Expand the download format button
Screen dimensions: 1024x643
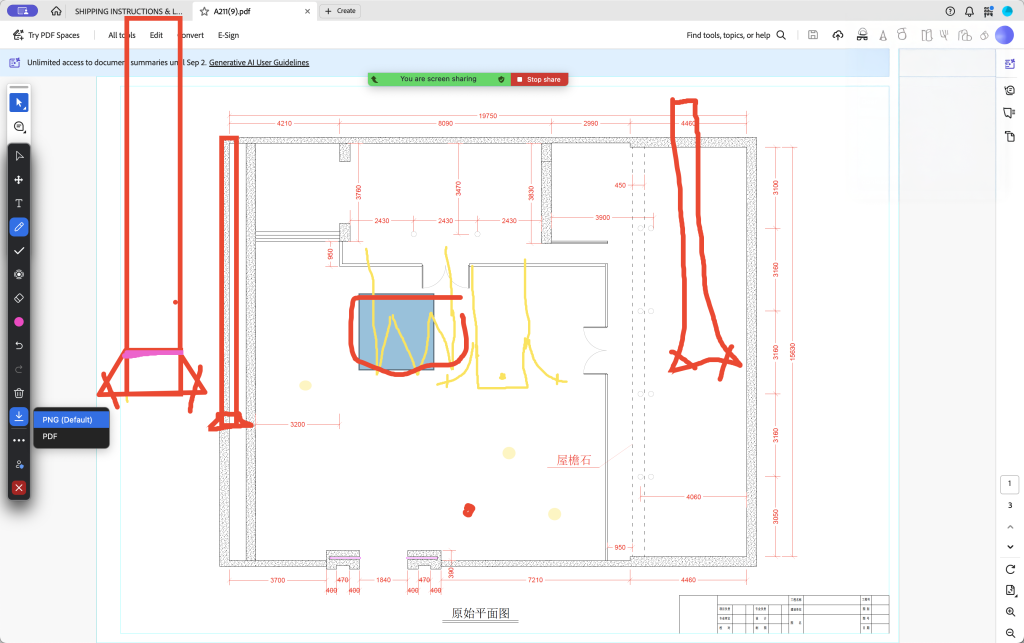point(19,416)
